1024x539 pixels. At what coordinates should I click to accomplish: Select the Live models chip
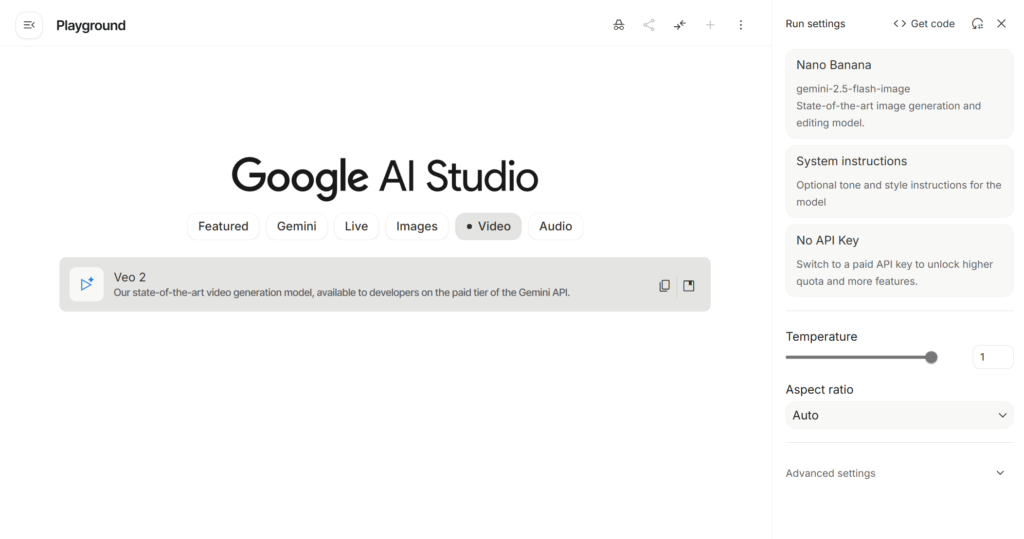356,227
